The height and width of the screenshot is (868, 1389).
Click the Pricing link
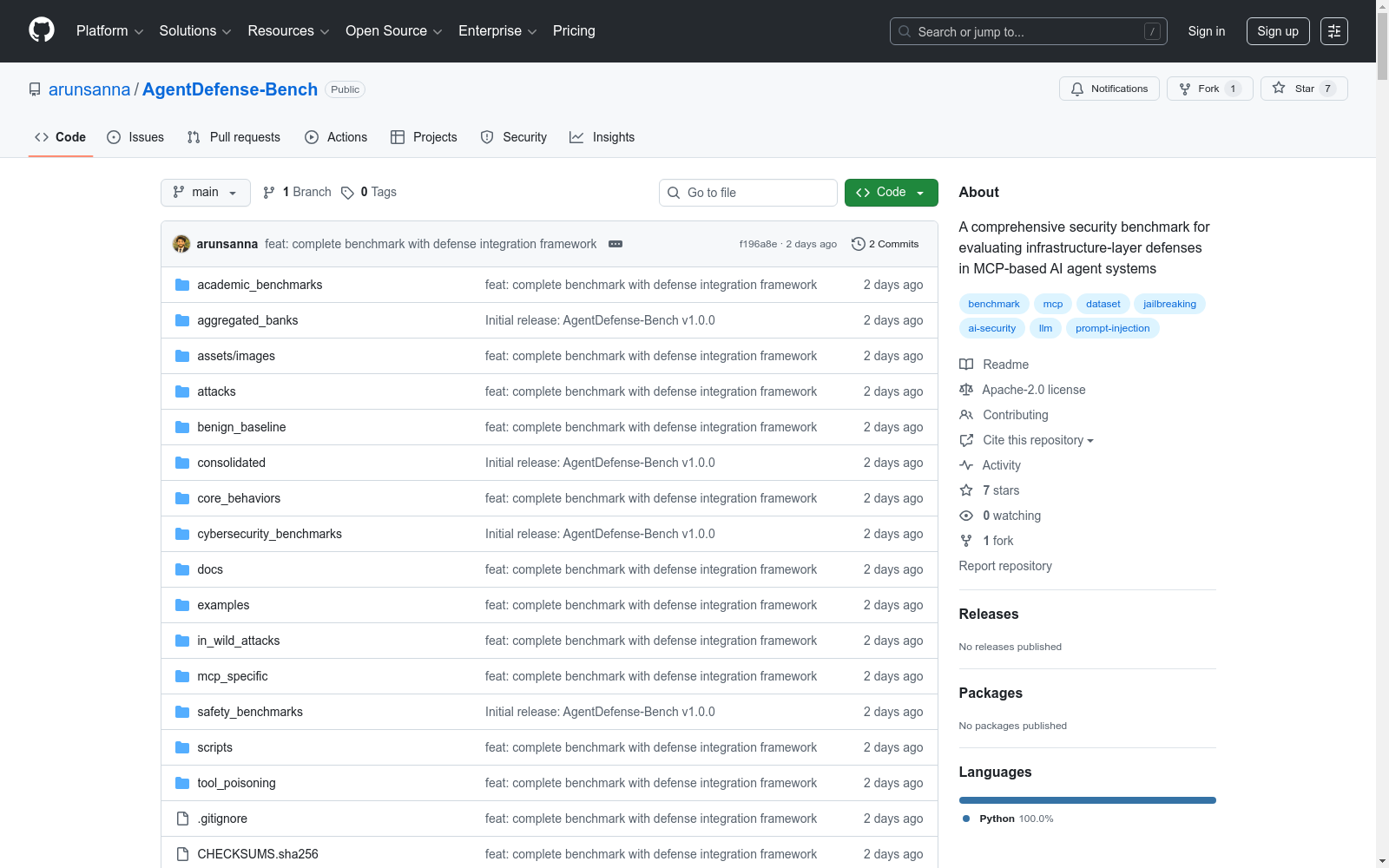[574, 31]
